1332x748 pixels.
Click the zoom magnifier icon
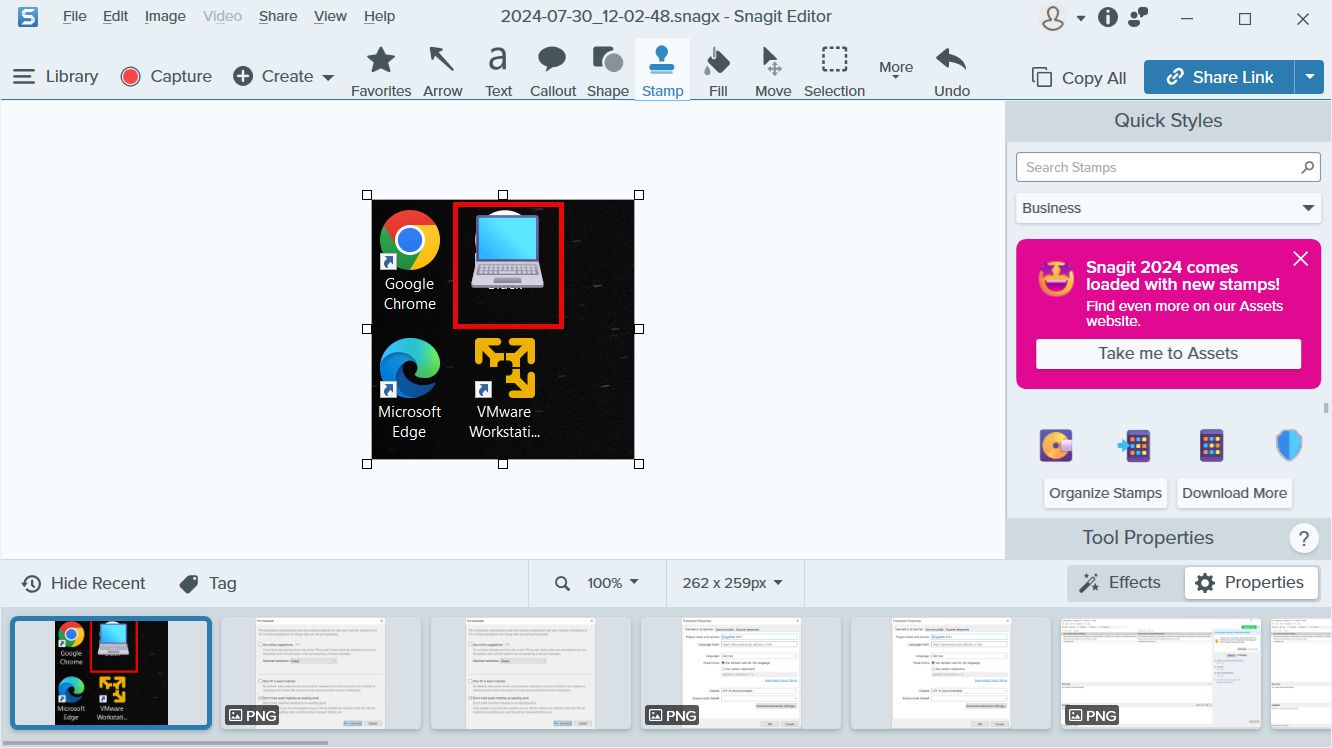pyautogui.click(x=562, y=583)
